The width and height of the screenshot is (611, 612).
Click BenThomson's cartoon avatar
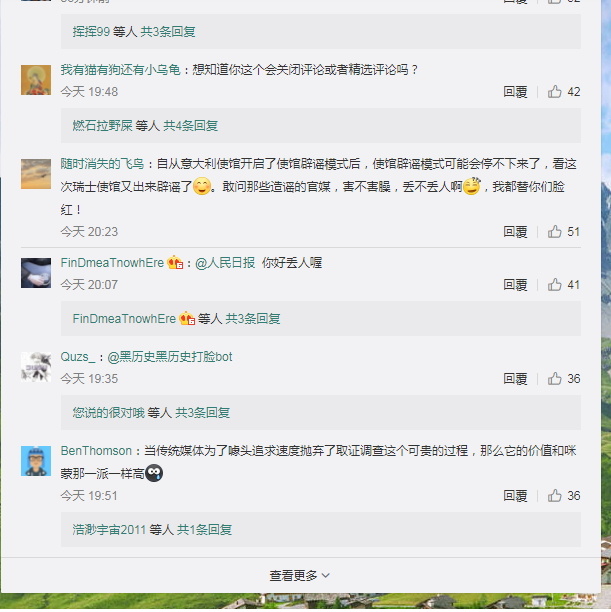[36, 461]
